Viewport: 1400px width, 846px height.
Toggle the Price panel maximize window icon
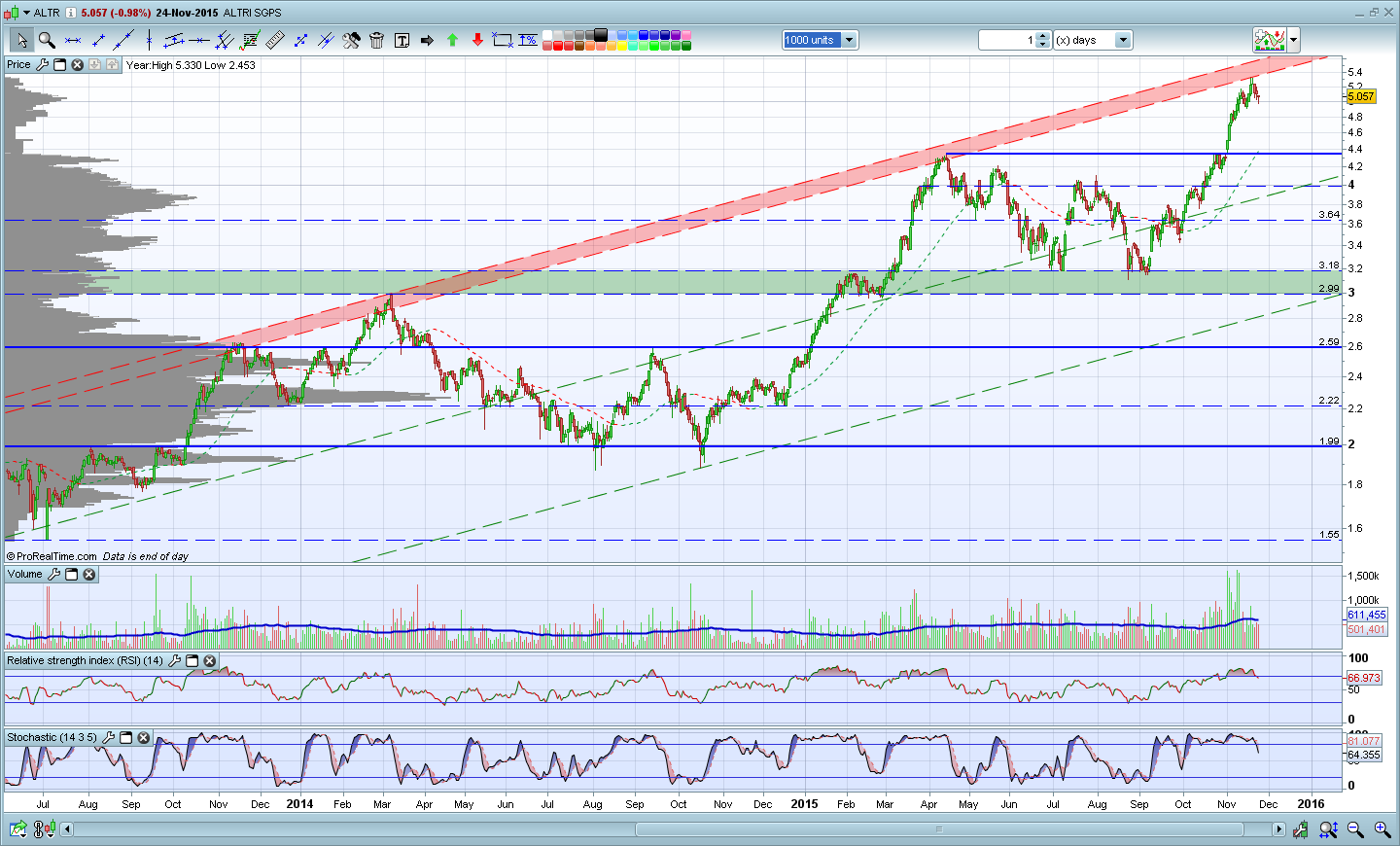coord(59,65)
